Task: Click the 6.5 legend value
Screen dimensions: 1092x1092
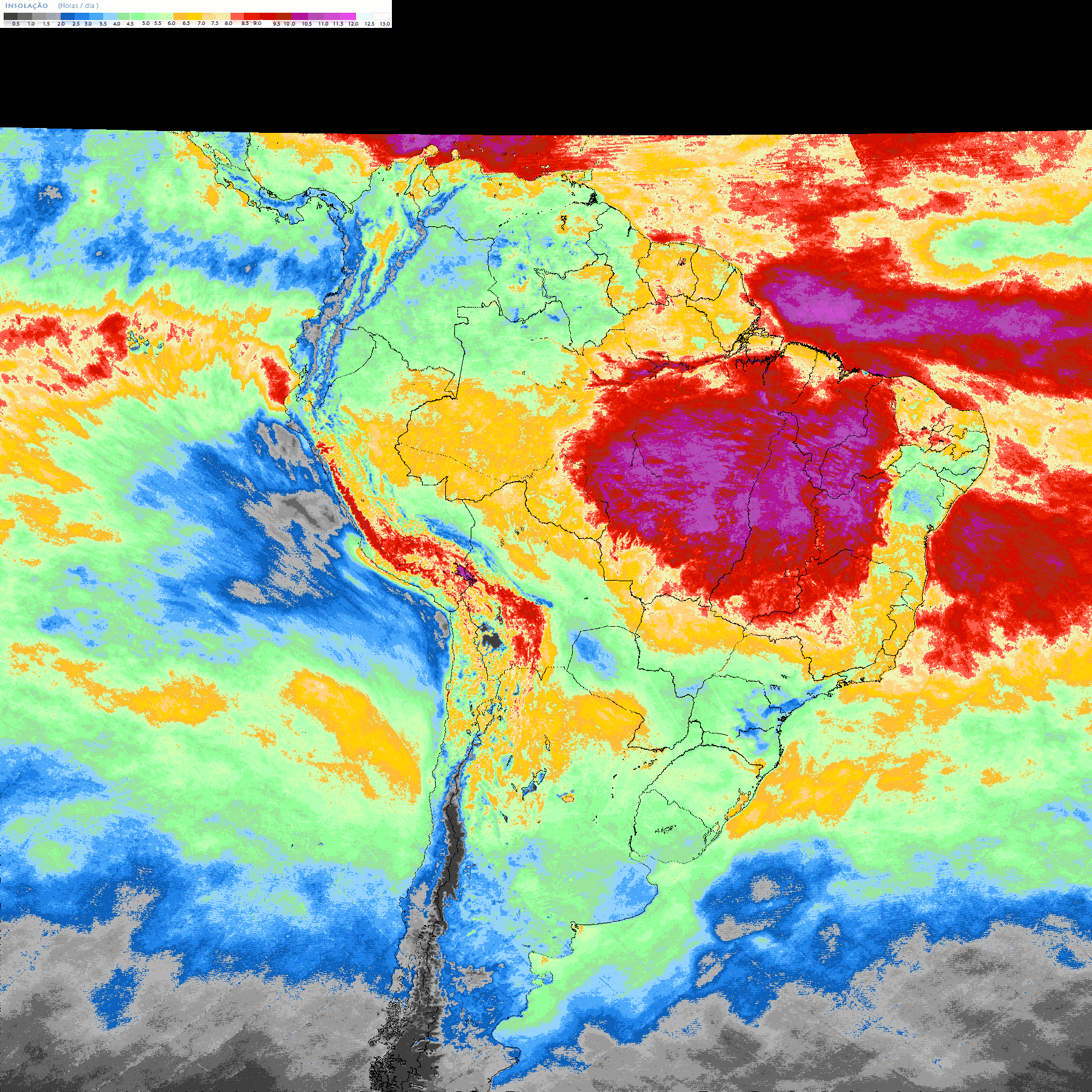Action: tap(186, 23)
